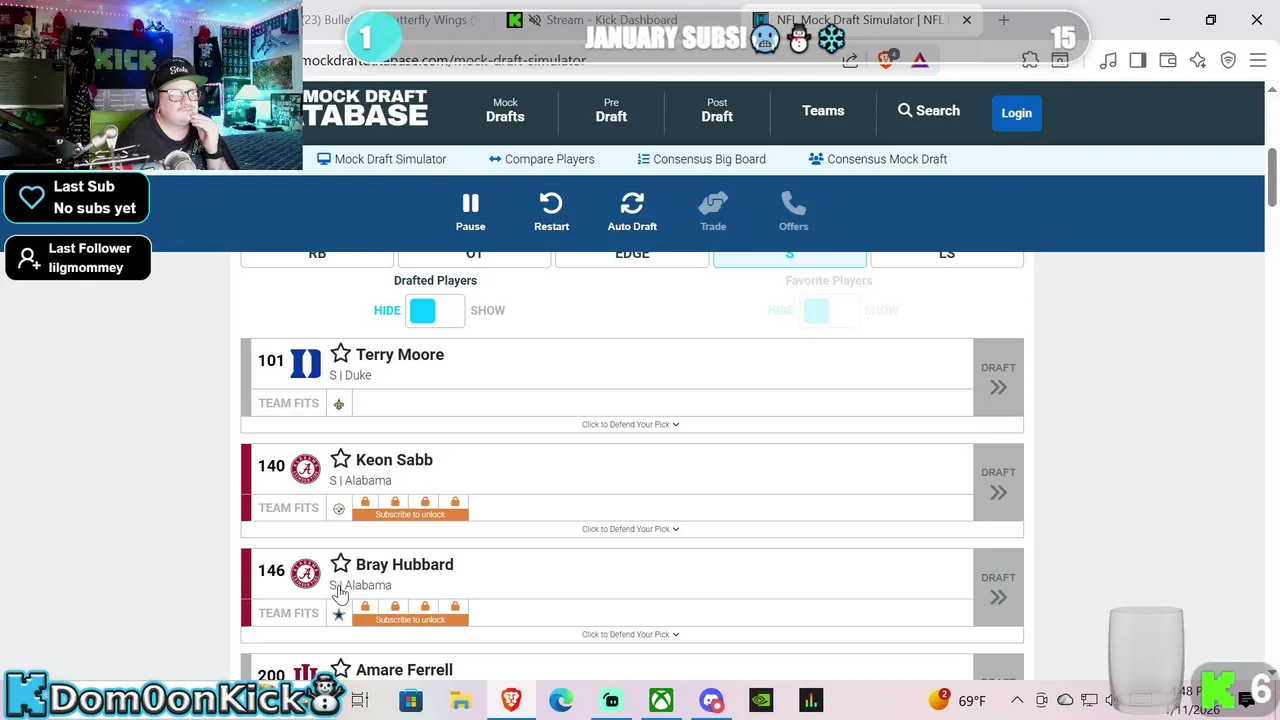This screenshot has width=1280, height=720.
Task: Open Xbox app from taskbar
Action: pyautogui.click(x=661, y=700)
